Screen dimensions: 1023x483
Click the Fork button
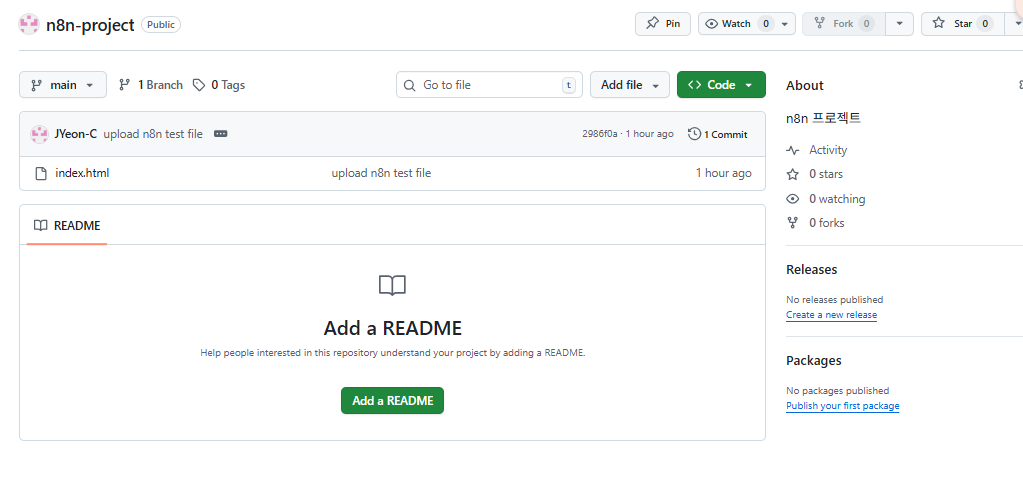point(844,23)
